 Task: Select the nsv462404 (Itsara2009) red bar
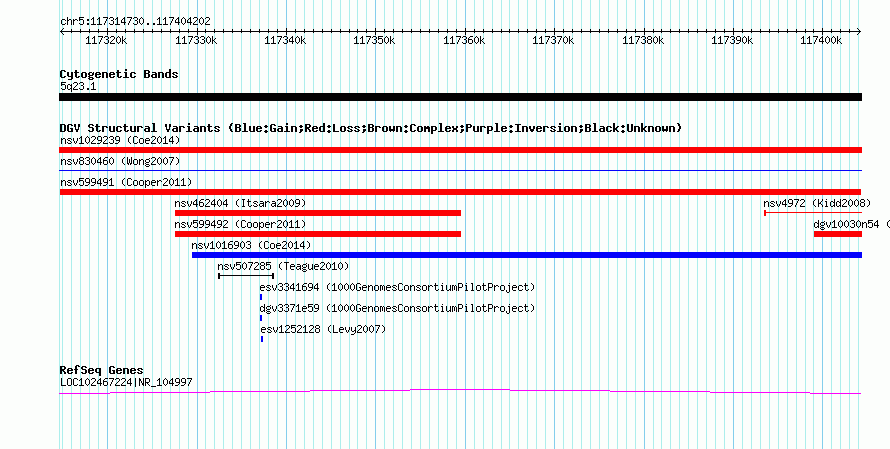pyautogui.click(x=318, y=213)
